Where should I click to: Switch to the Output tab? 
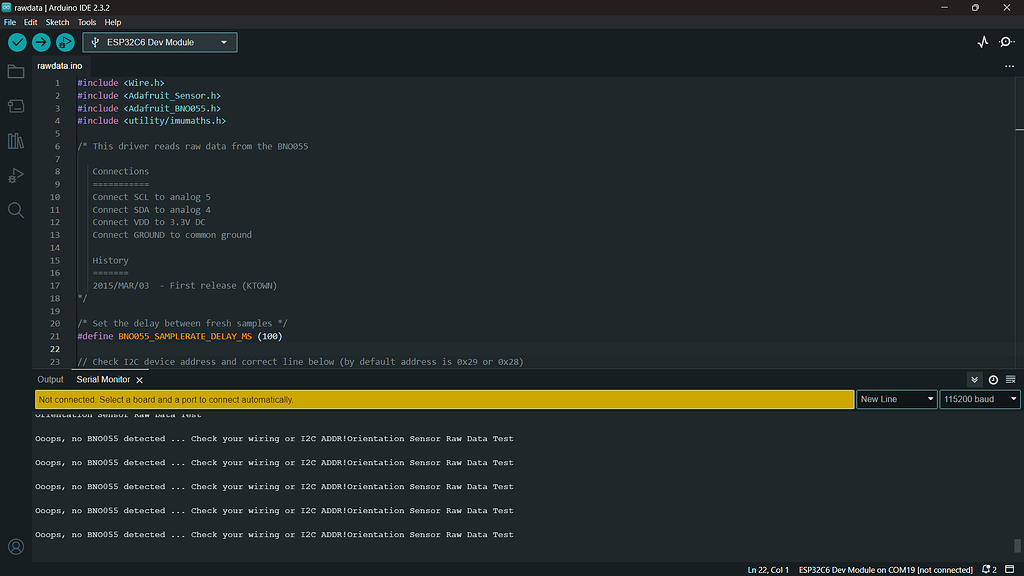(x=50, y=379)
